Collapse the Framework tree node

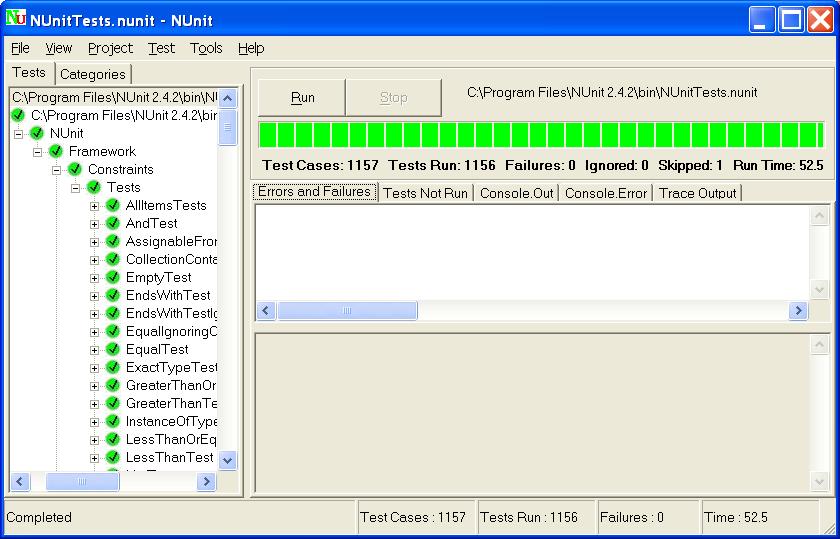tap(38, 152)
